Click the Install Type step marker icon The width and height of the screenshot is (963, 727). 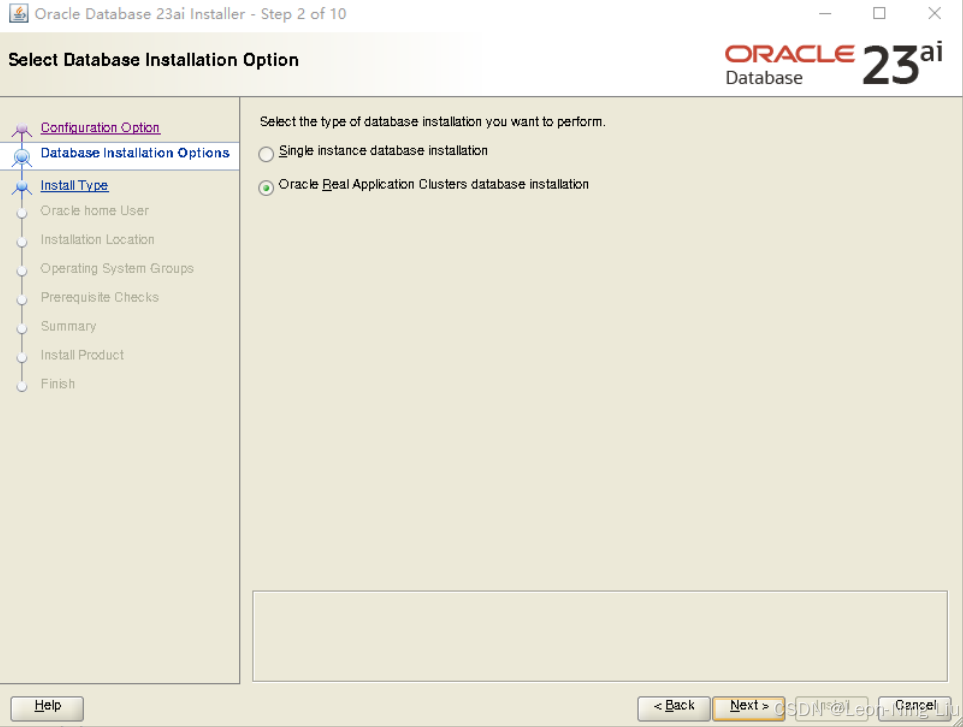tap(22, 186)
